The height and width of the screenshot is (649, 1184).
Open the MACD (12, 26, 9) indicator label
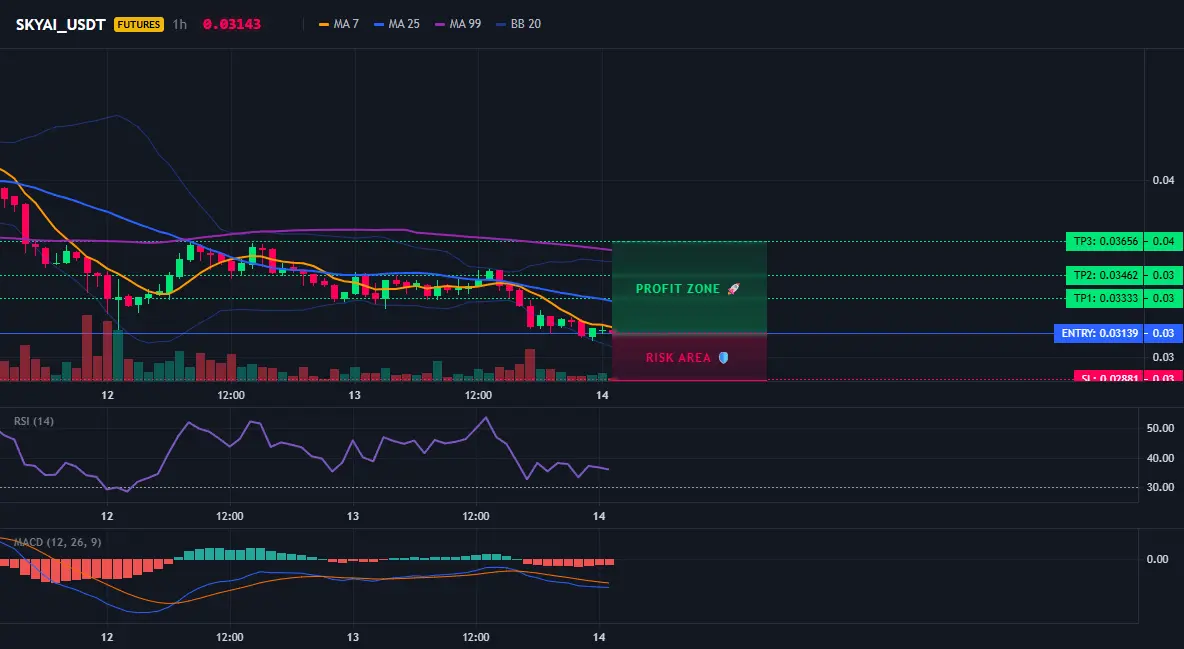click(57, 542)
